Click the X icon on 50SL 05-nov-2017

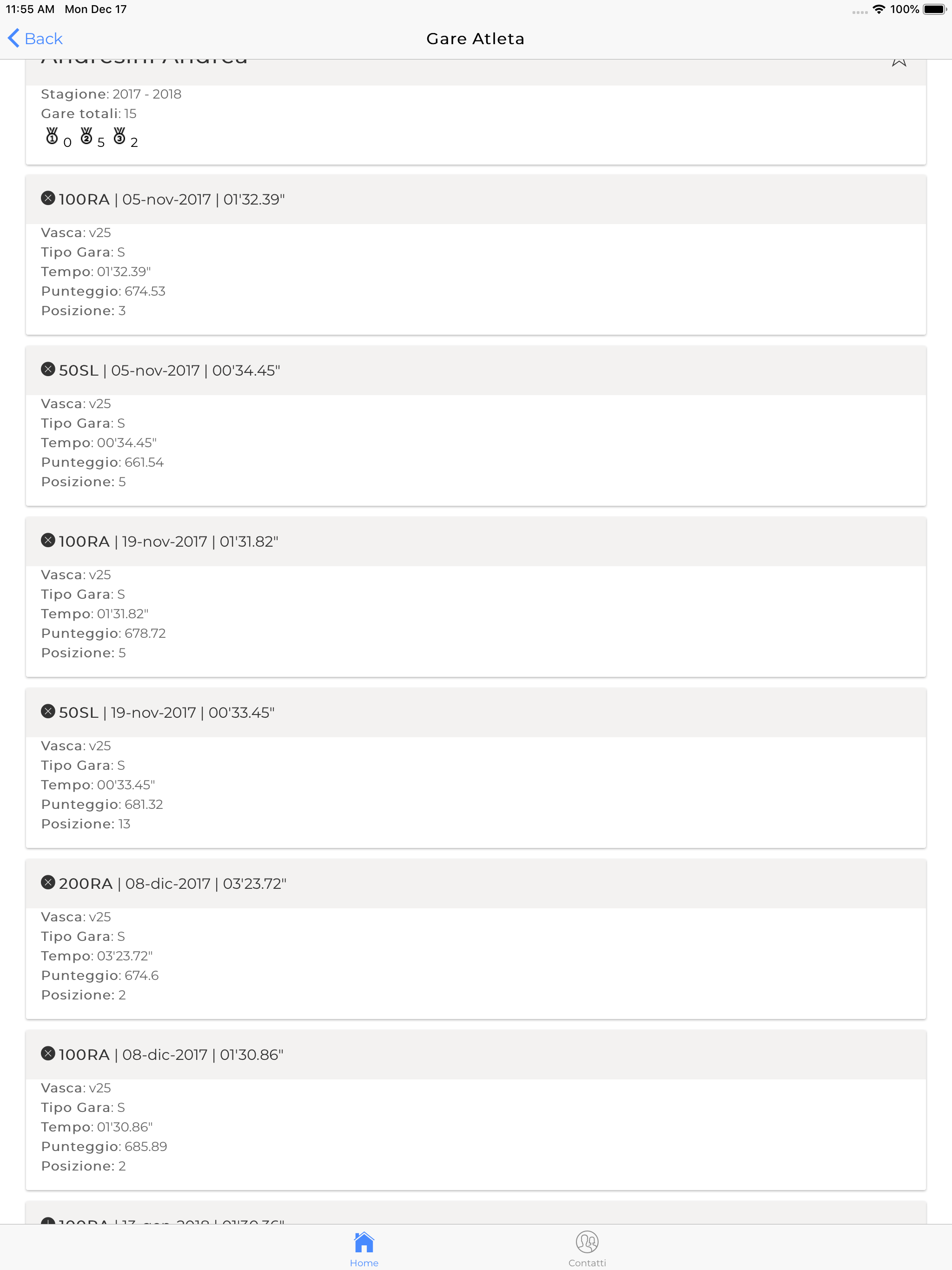click(48, 369)
